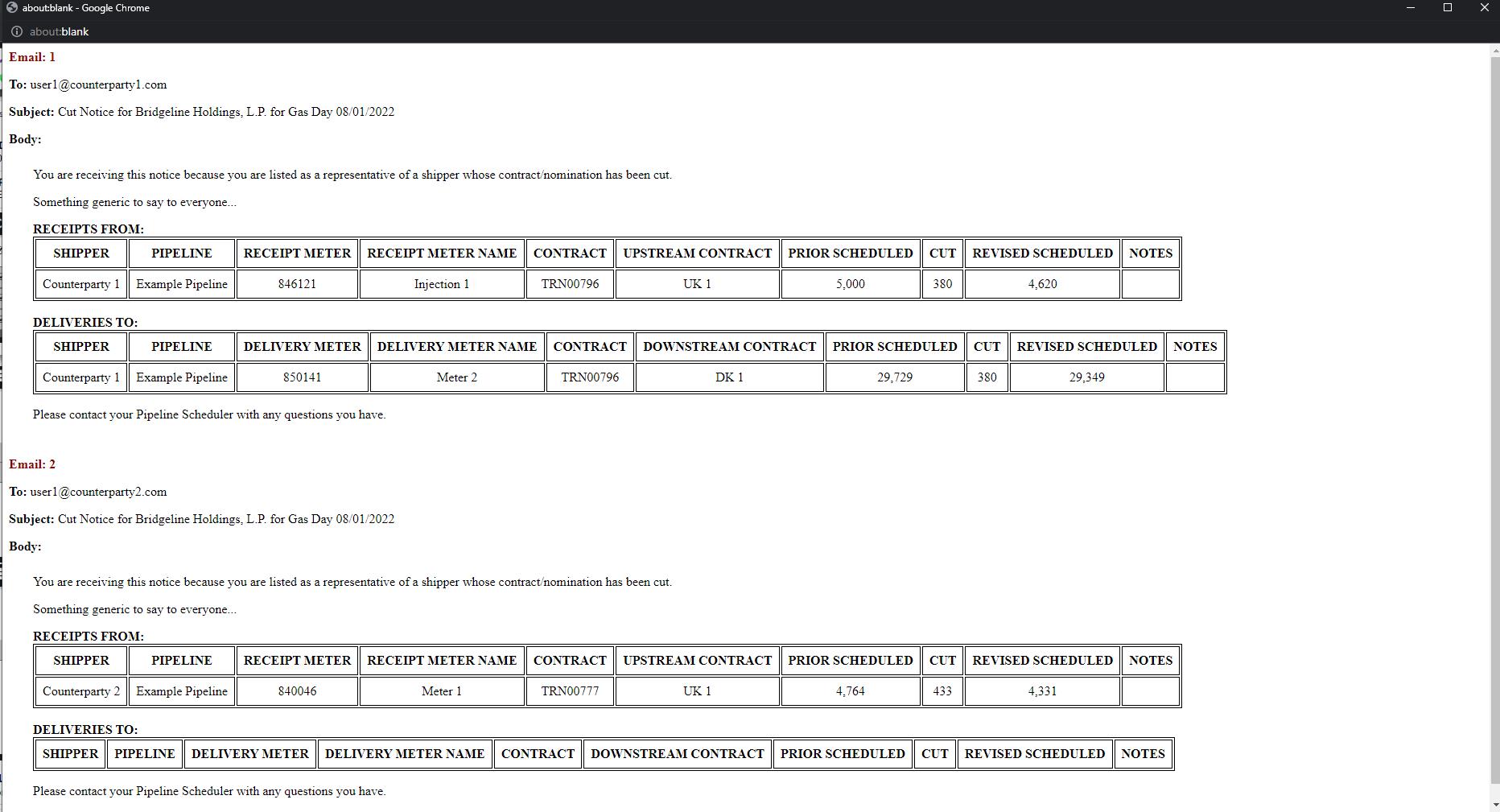Select the Injection 1 meter name cell

[x=441, y=284]
